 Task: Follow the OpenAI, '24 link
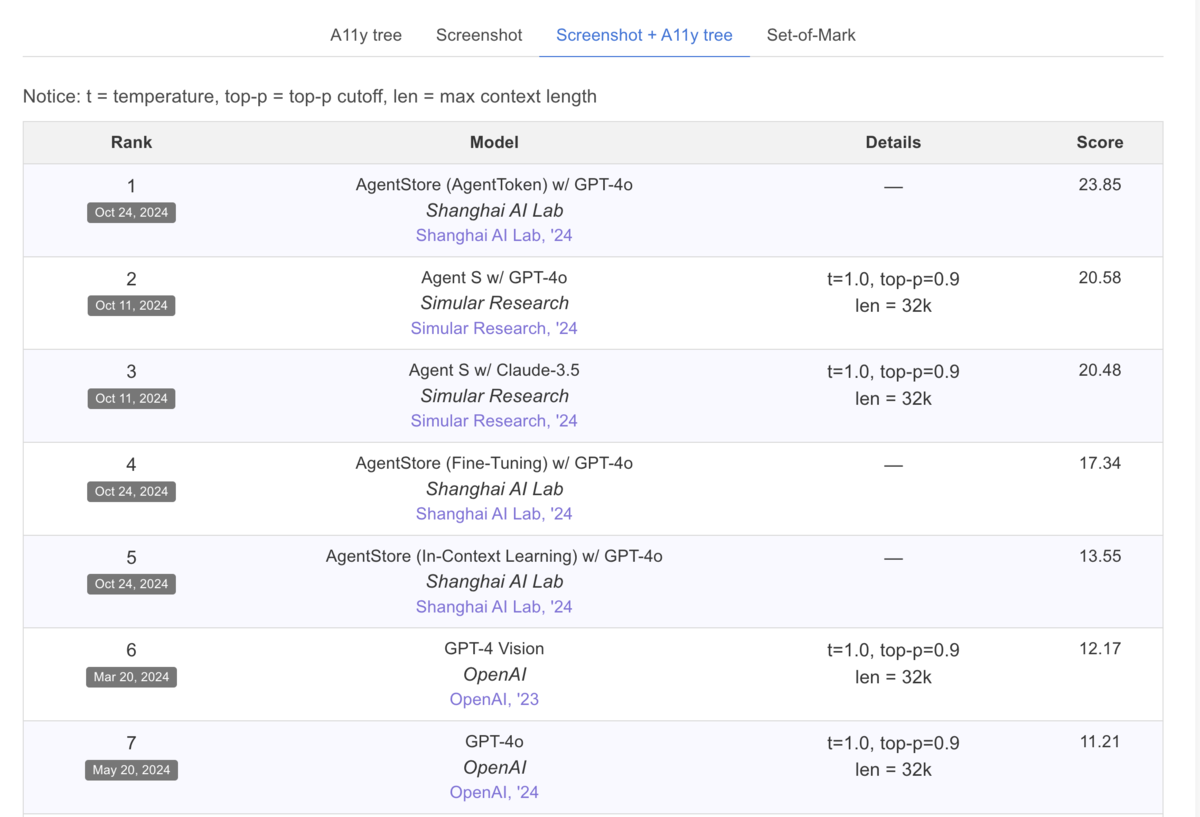click(494, 793)
